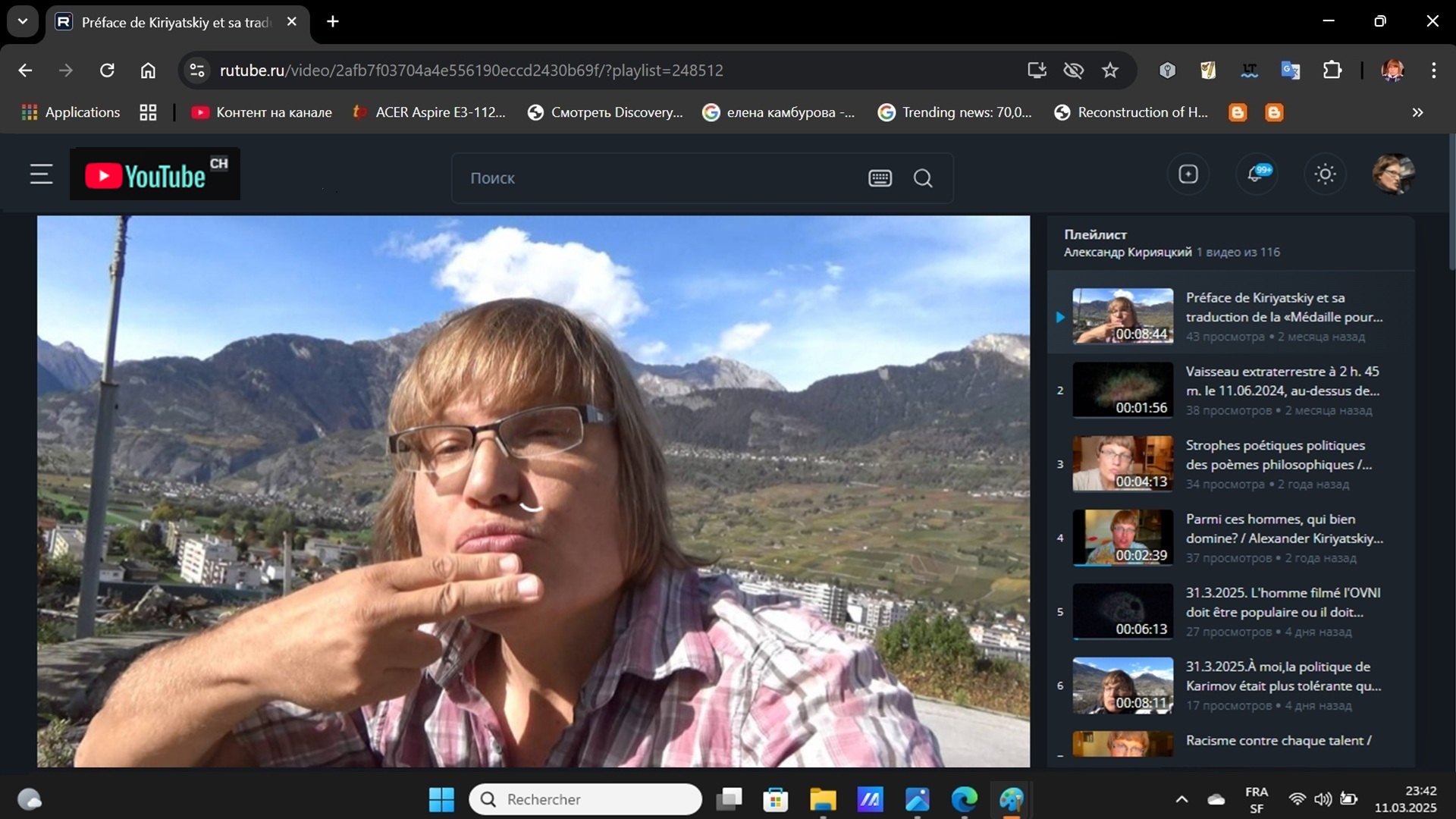Open FRA SF language switcher
The image size is (1456, 819).
click(1257, 799)
